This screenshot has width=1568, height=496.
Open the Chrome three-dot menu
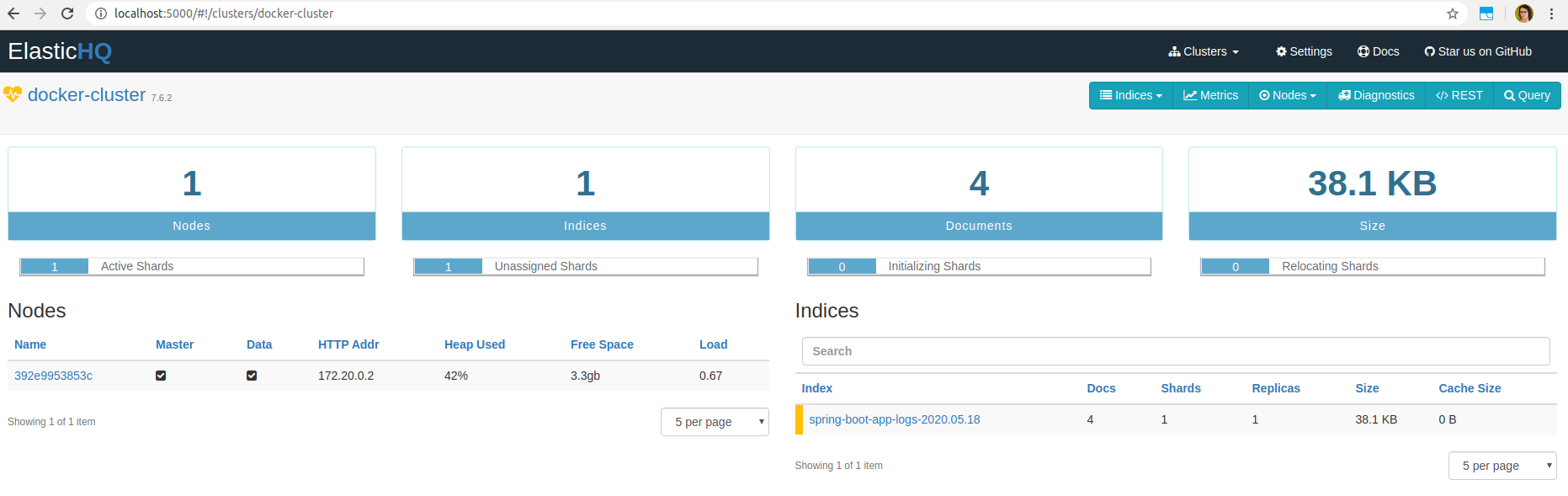(x=1551, y=13)
